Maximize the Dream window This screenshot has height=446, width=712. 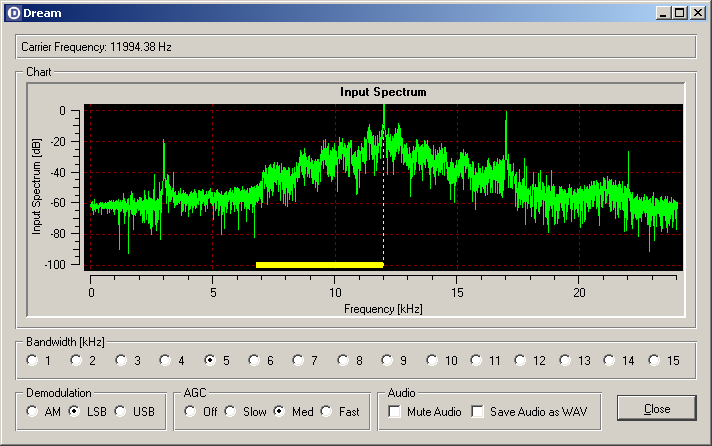coord(680,13)
